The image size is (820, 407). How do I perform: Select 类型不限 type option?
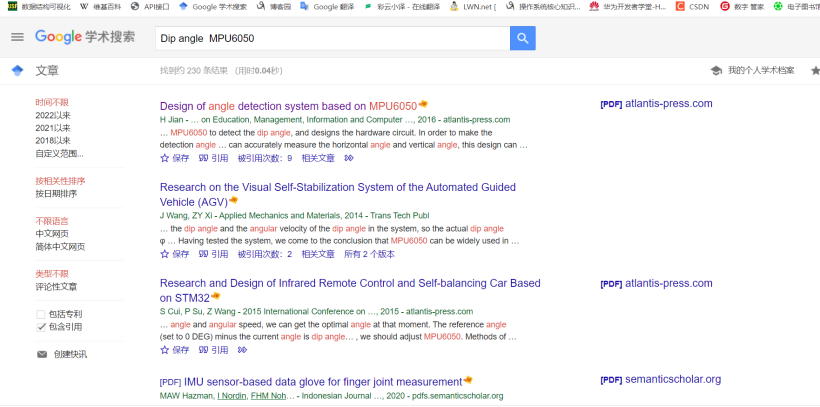52,274
